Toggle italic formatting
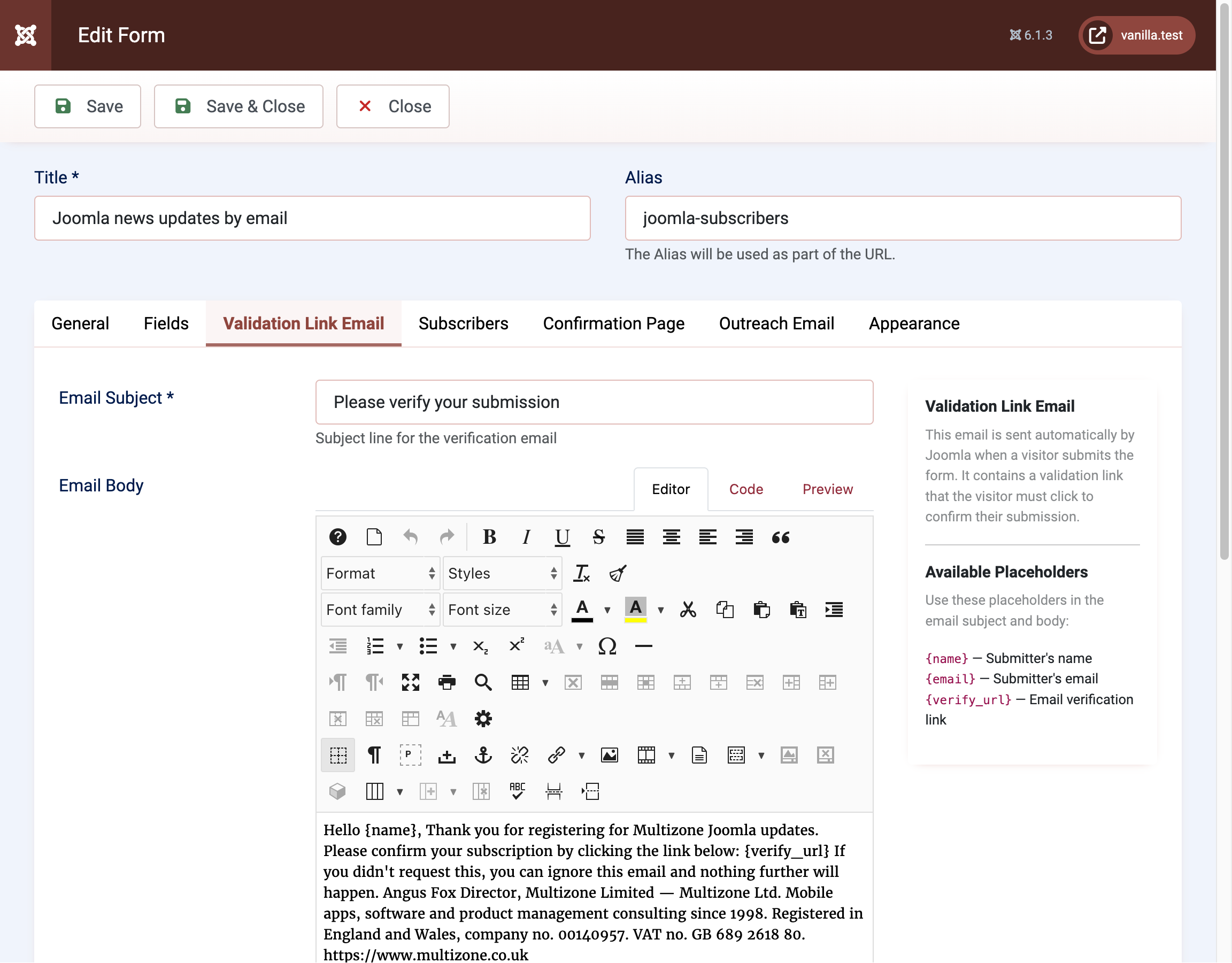The image size is (1232, 963). 526,536
